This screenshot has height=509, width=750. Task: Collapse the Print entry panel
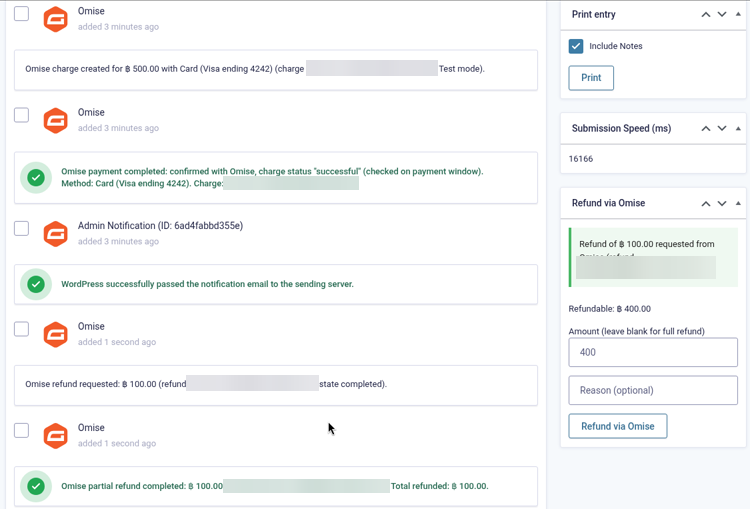click(x=738, y=14)
